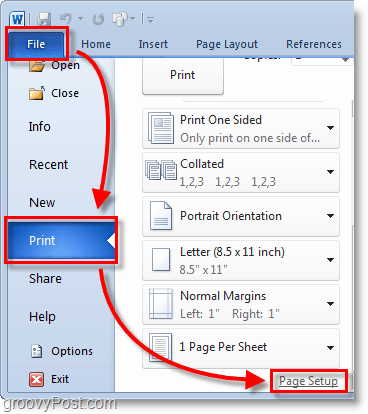Click the Redo icon in quick access toolbar
Viewport: 368px width, 414px height.
pyautogui.click(x=98, y=19)
